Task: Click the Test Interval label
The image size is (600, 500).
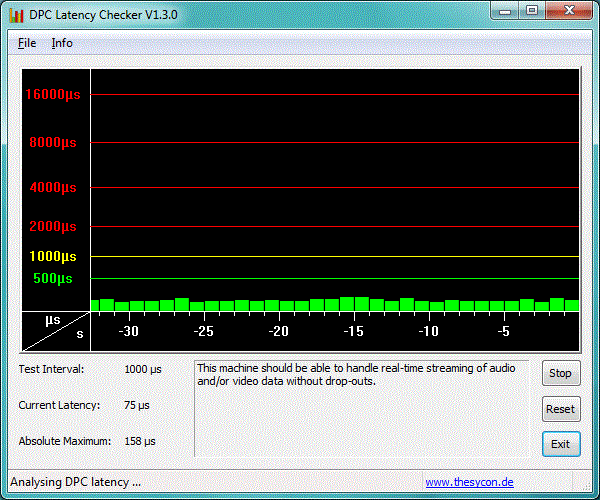Action: click(x=51, y=369)
